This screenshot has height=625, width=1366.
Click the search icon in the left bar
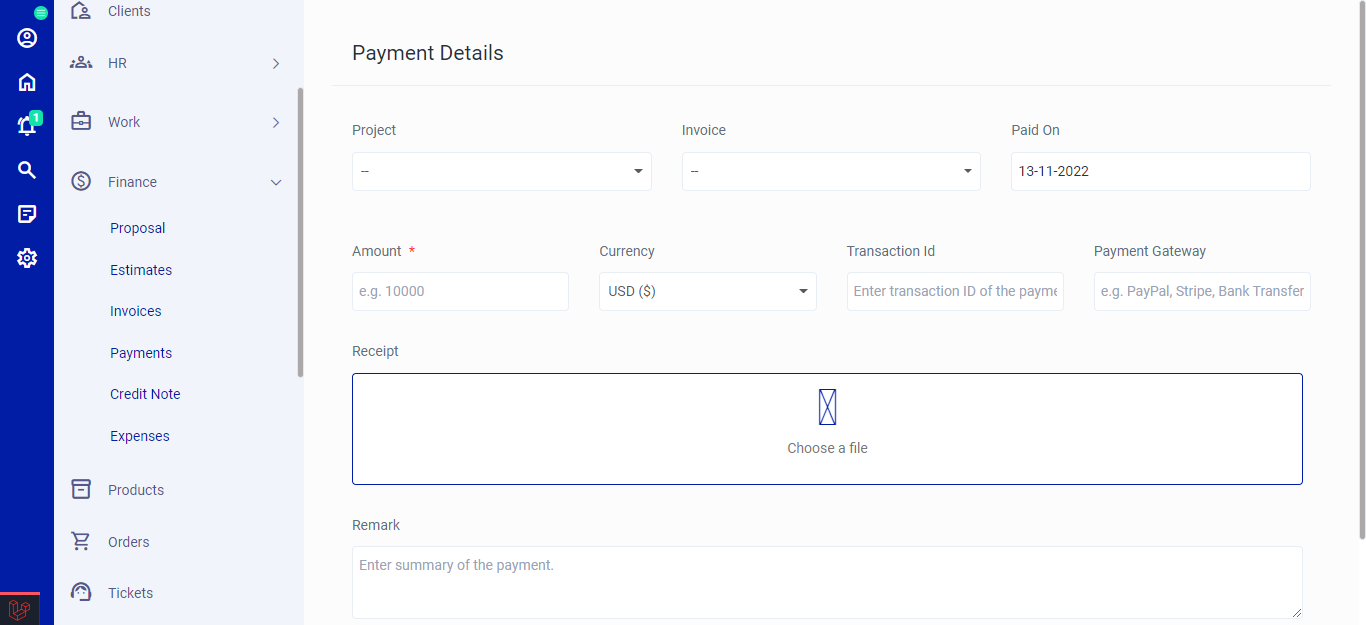click(26, 169)
